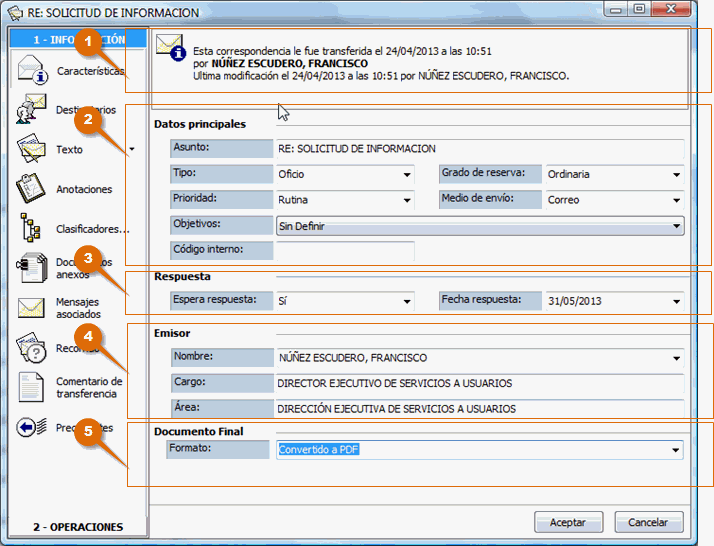Image resolution: width=714 pixels, height=546 pixels.
Task: Switch to 2 - OPERACIONES section
Action: [78, 527]
